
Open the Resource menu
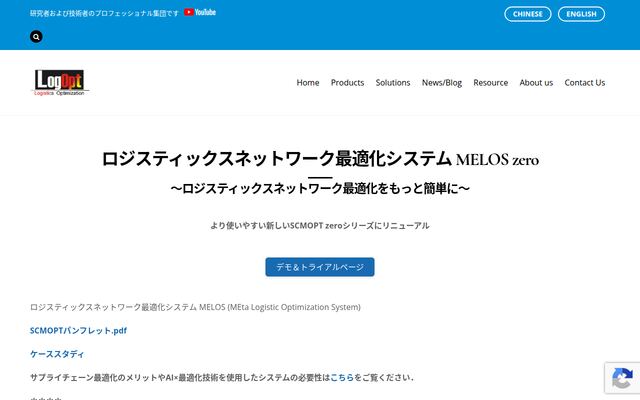[491, 82]
